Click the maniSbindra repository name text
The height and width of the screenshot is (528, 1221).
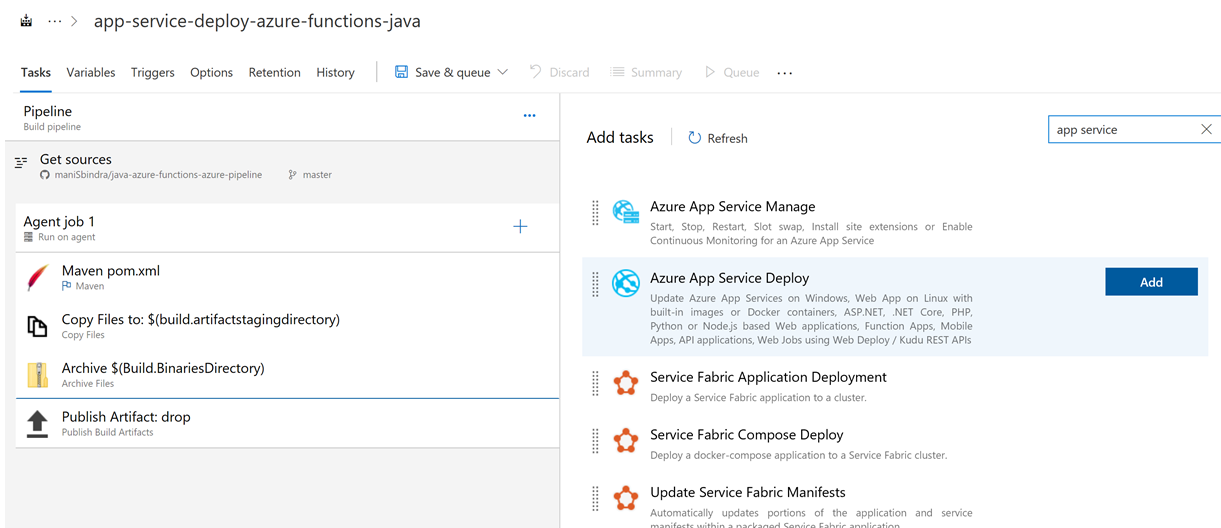coord(158,175)
